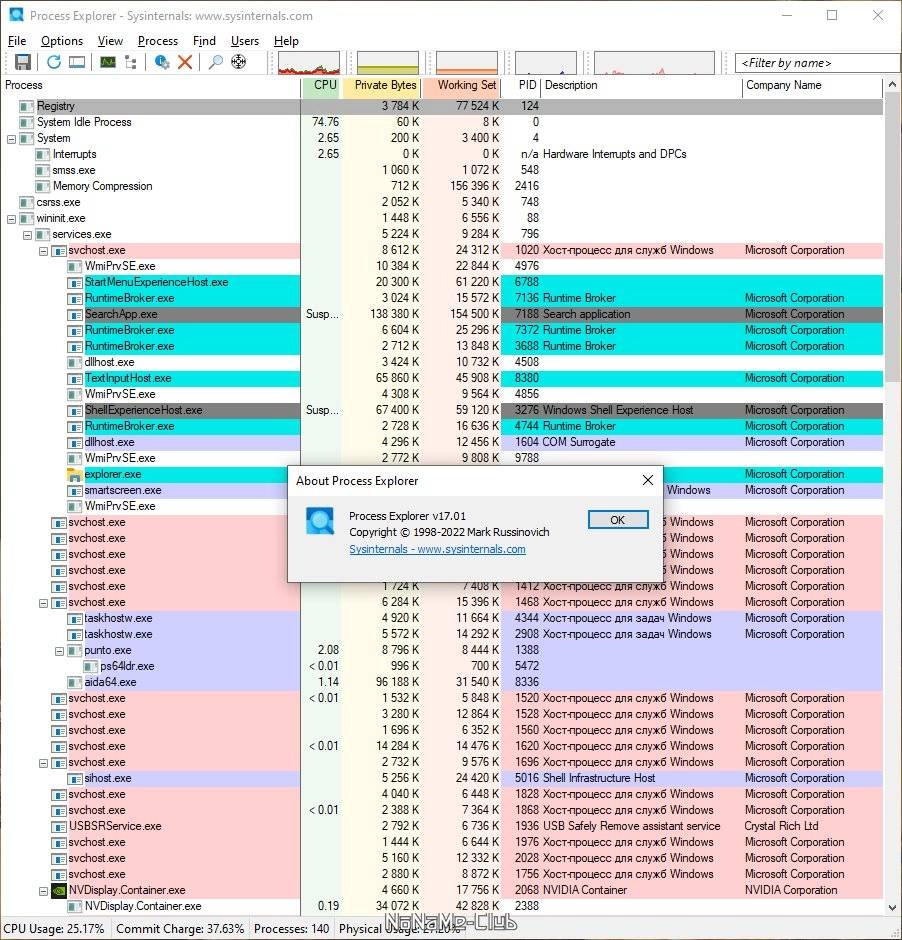Click OK in About Process Explorer

click(618, 520)
